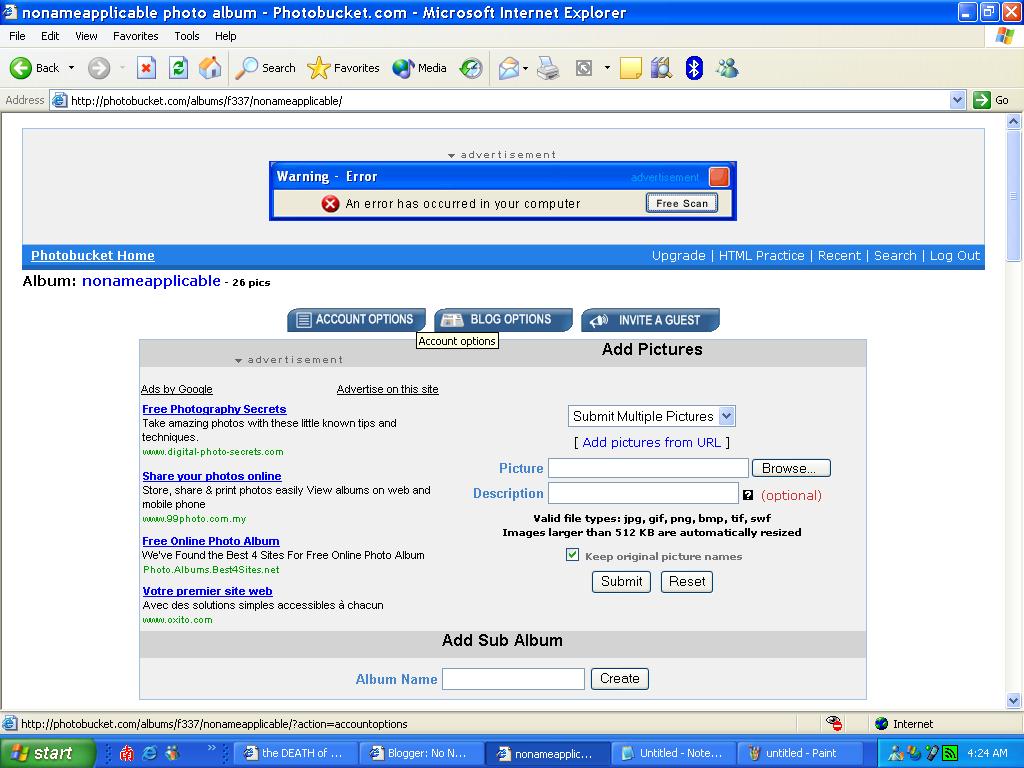This screenshot has width=1024, height=768.
Task: Open the Photobucket Home link
Action: [93, 255]
